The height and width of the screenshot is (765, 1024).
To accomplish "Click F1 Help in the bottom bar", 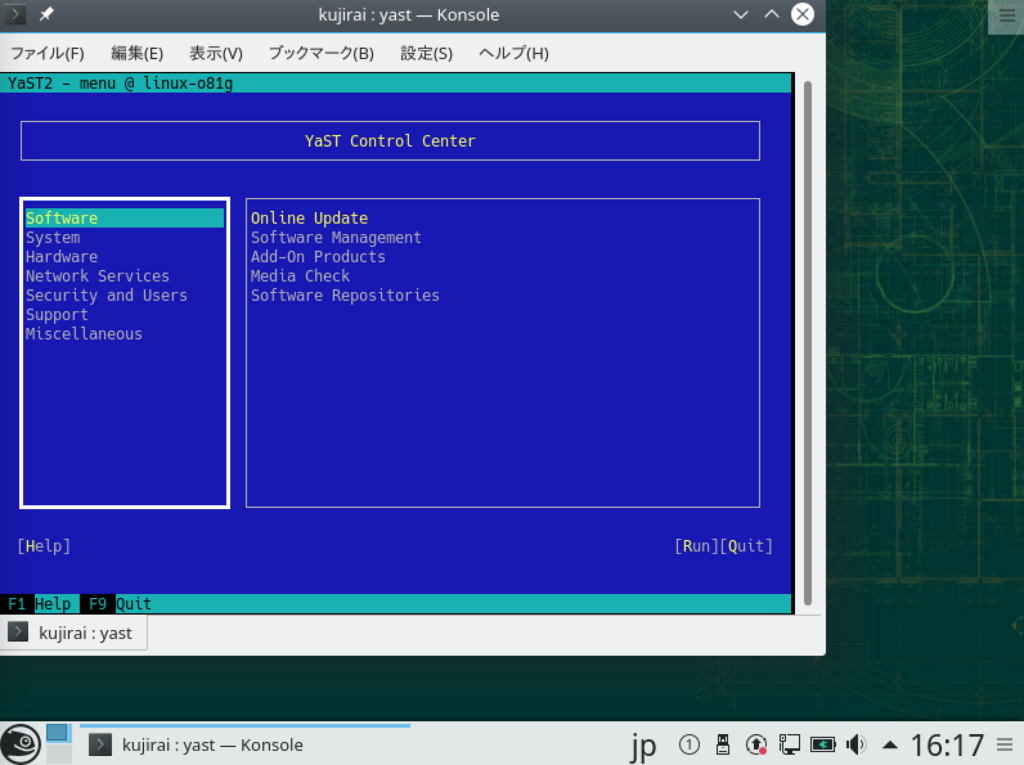I will [x=39, y=604].
